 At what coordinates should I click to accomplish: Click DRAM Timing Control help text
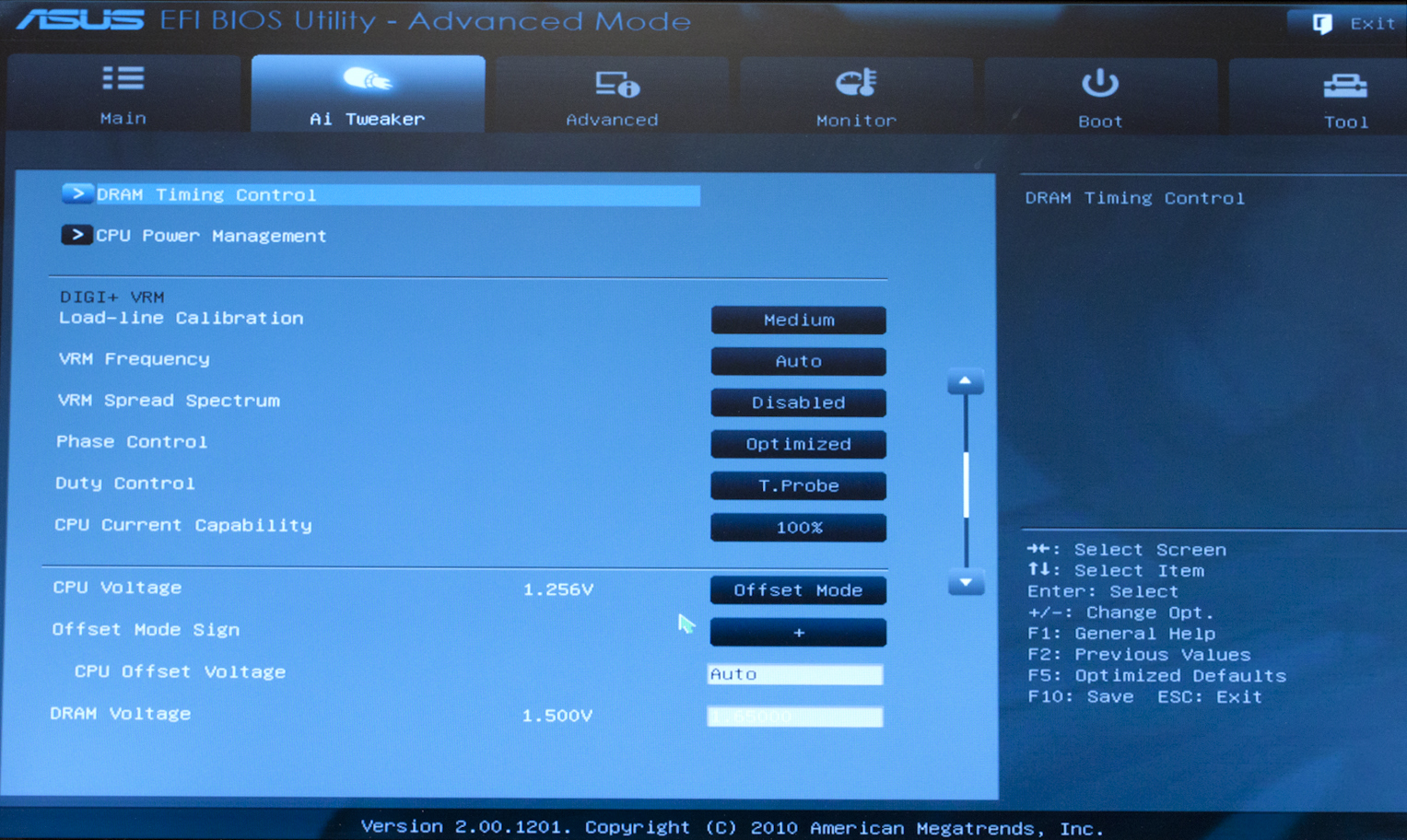1134,198
